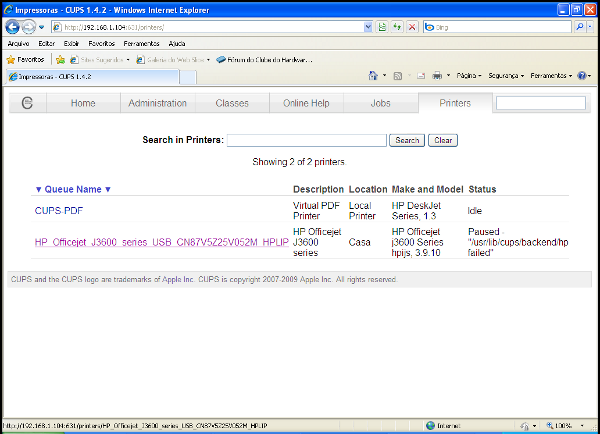The height and width of the screenshot is (434, 600).
Task: Select the Impressoras - CUPS 1.4.2 tab
Action: [x=92, y=77]
